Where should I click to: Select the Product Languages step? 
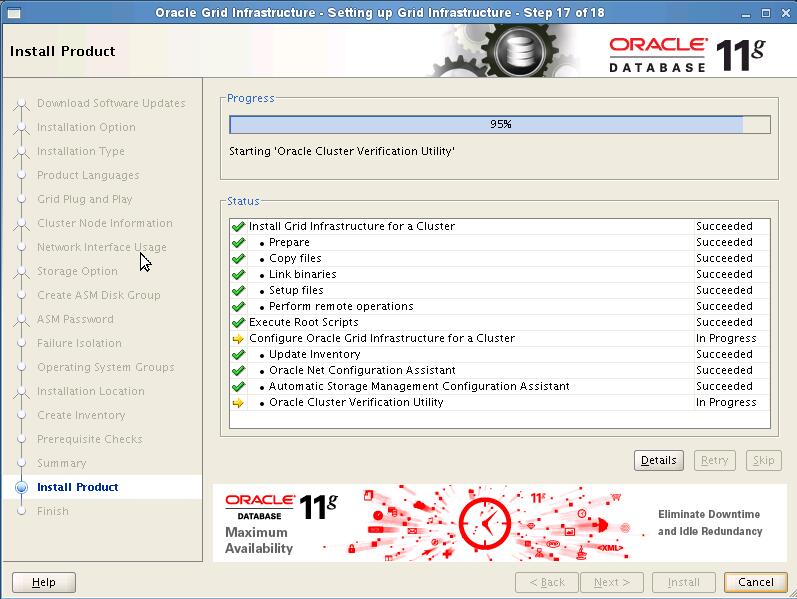[x=88, y=175]
